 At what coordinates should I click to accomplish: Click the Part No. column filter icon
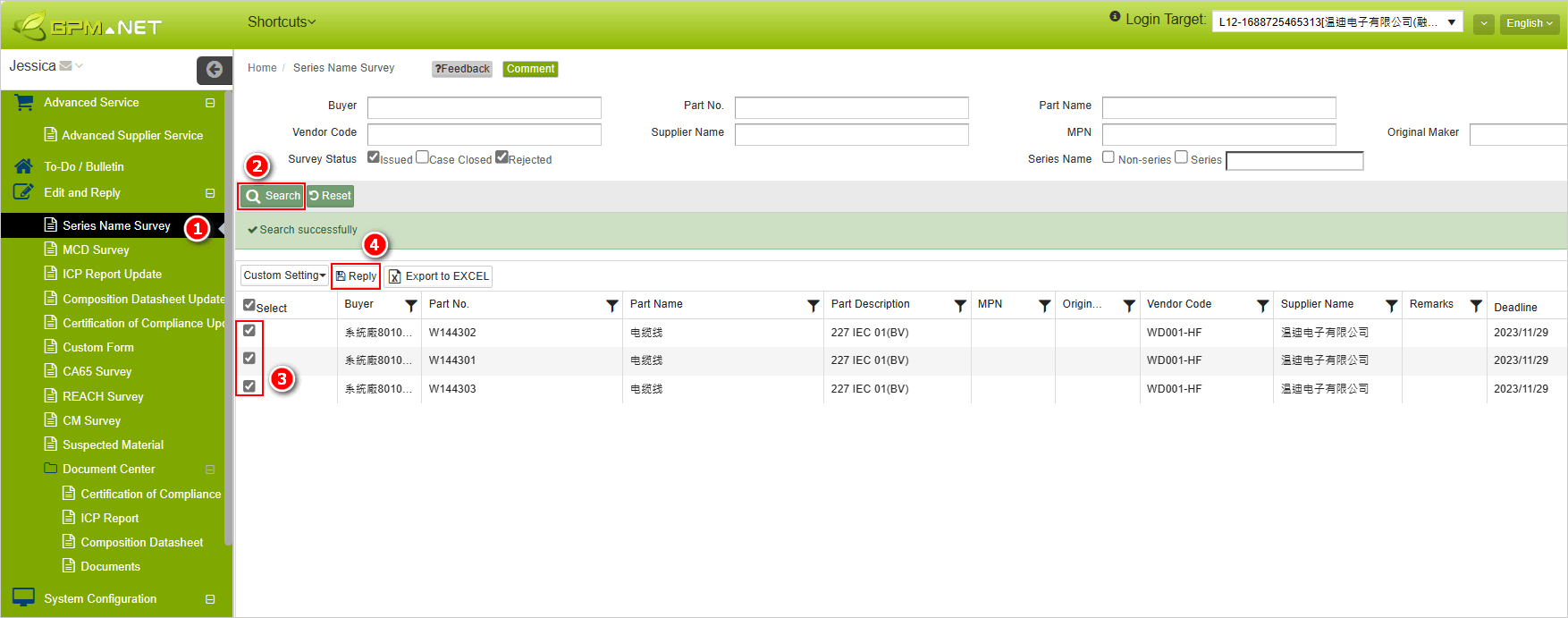pyautogui.click(x=611, y=306)
